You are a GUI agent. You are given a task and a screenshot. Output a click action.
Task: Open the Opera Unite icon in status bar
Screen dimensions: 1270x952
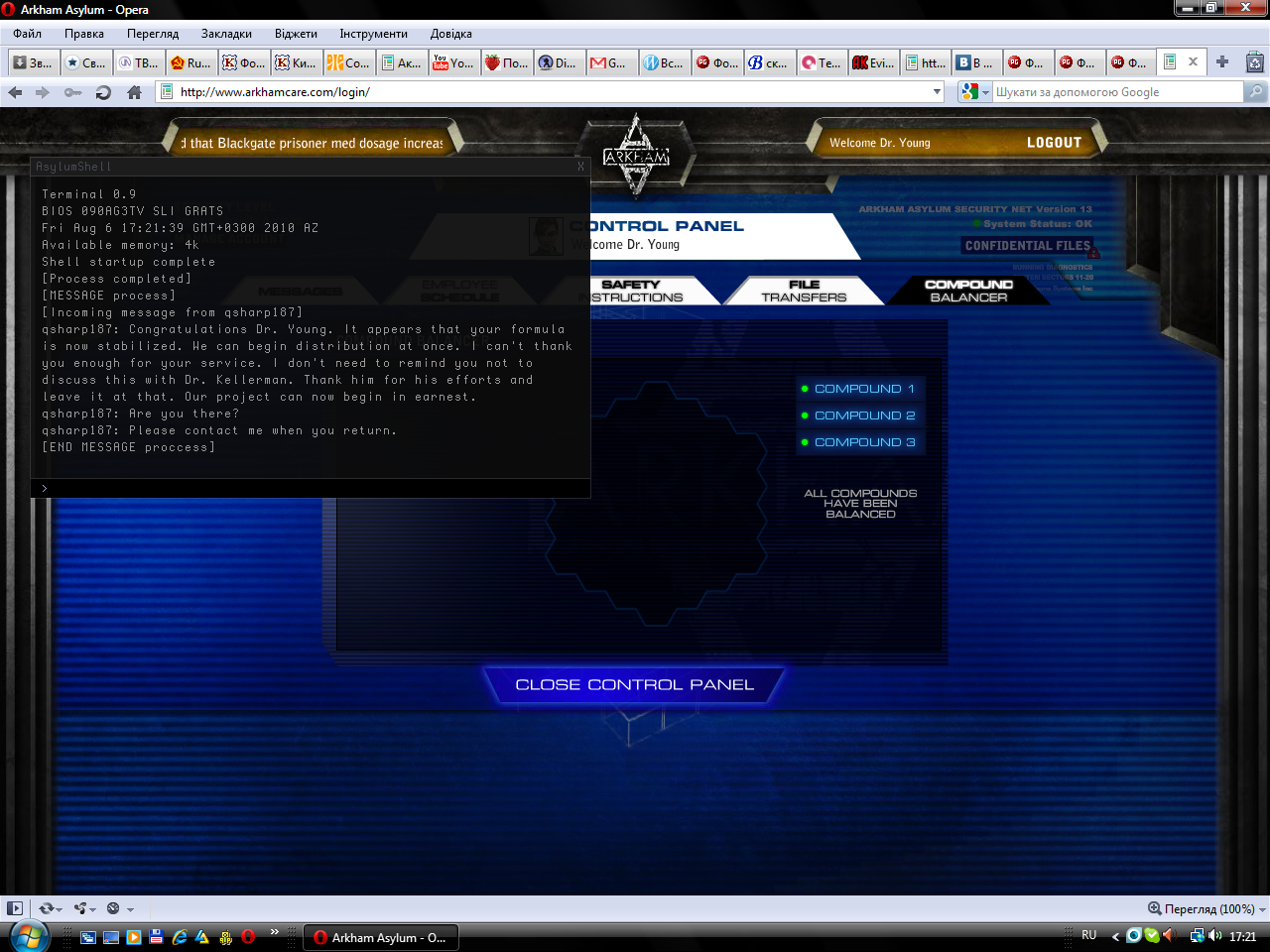tap(80, 908)
